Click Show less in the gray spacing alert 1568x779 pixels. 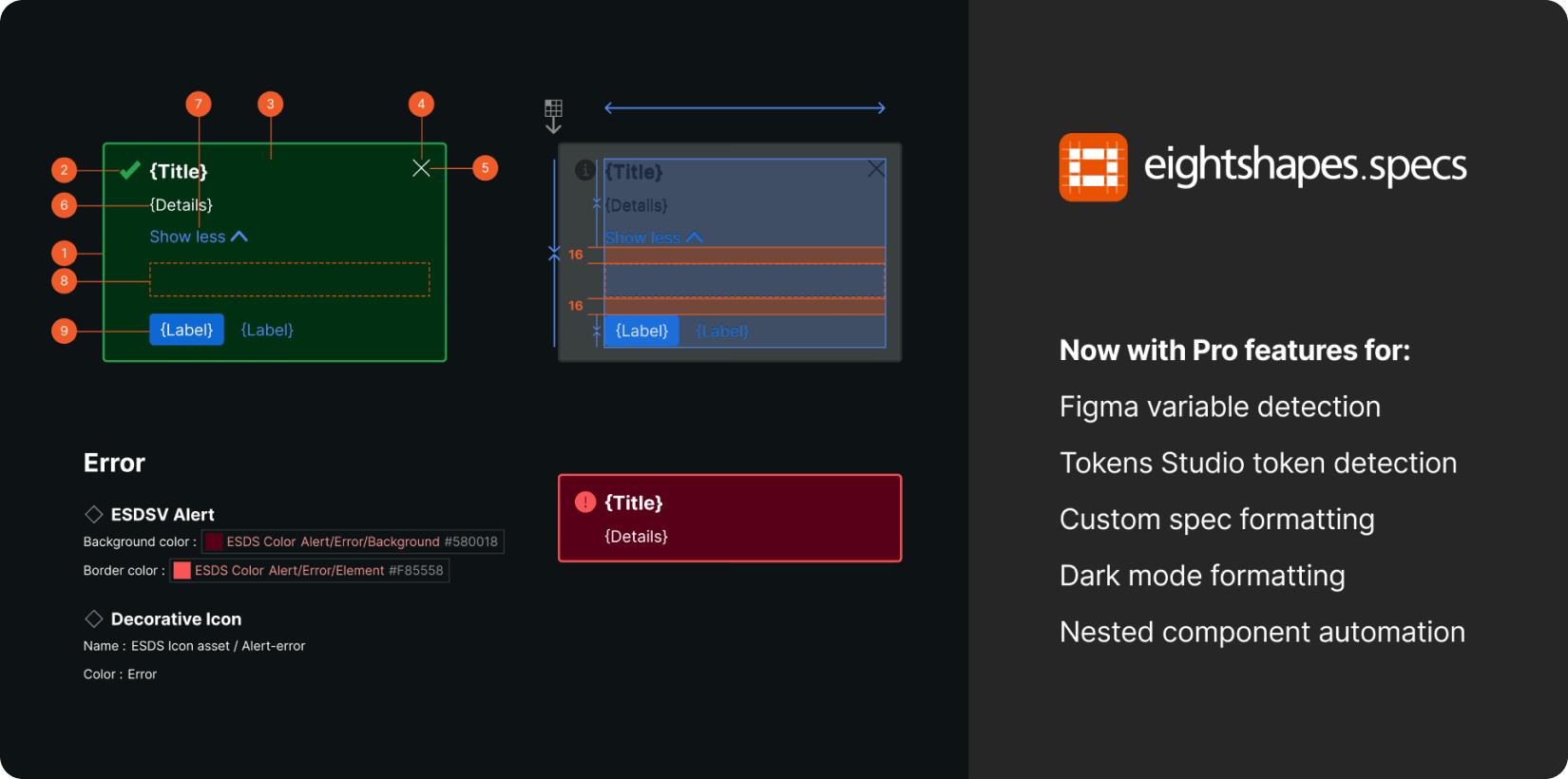(654, 237)
